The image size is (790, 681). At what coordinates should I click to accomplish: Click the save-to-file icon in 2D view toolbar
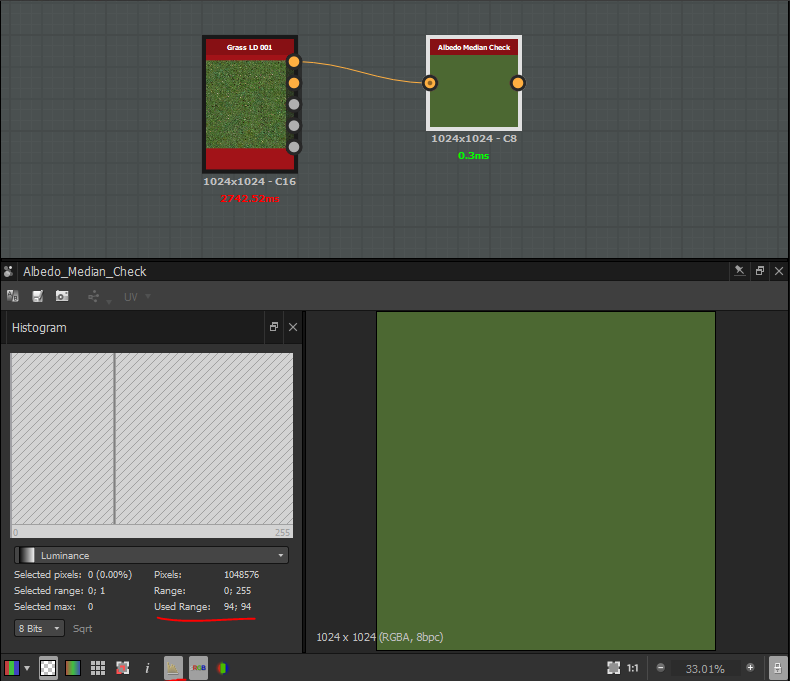click(38, 297)
